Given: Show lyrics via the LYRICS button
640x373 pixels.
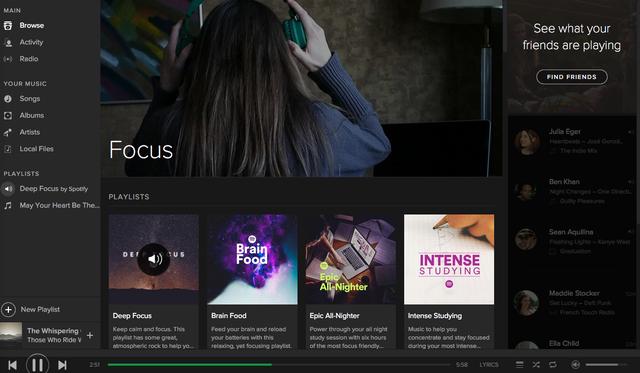Looking at the screenshot, I should (489, 364).
